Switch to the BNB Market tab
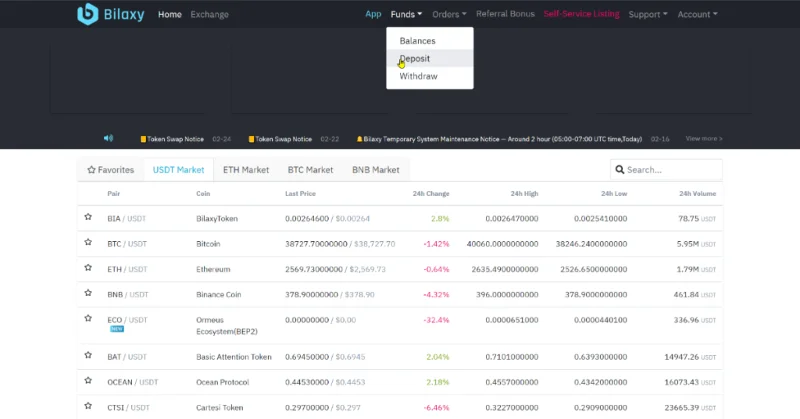800x419 pixels. 376,169
